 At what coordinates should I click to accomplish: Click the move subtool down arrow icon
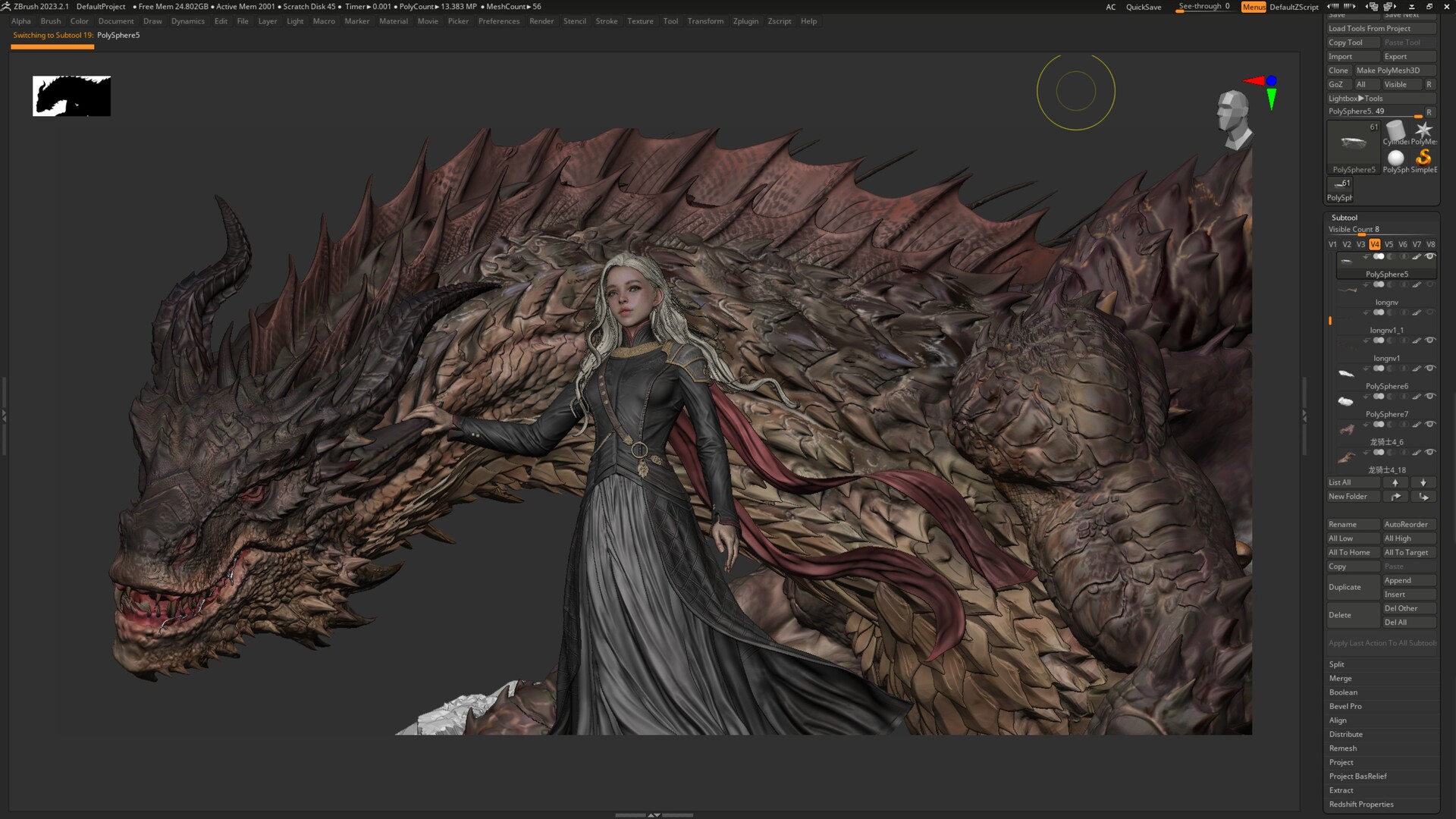coord(1423,482)
